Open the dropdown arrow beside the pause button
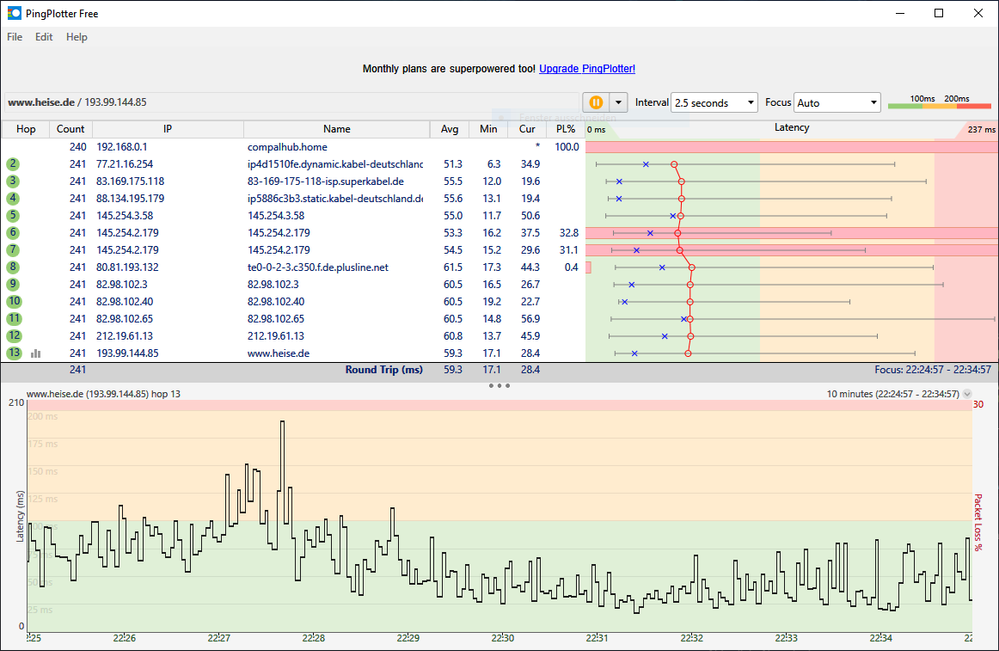Viewport: 999px width, 651px height. (x=618, y=103)
